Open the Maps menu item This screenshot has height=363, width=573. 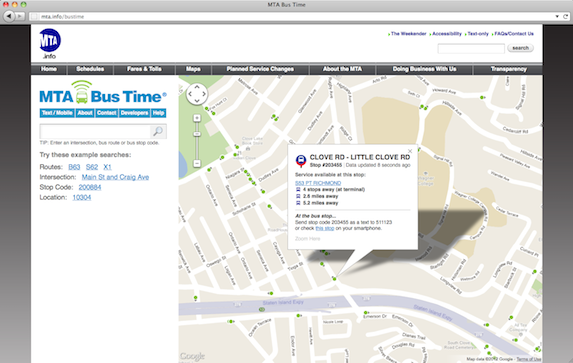193,69
